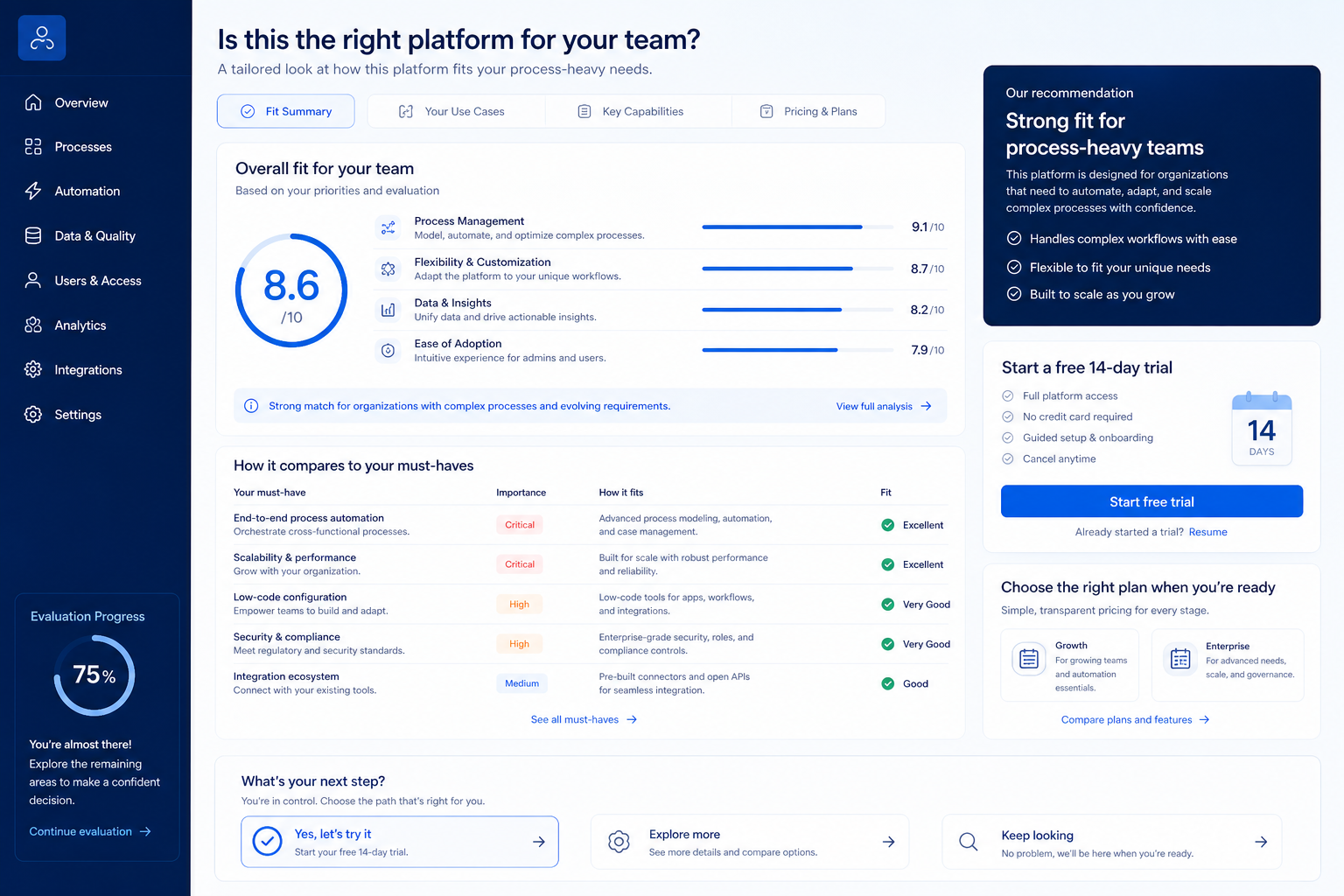Click the 8.7/10 Flexibility score value

[x=927, y=269]
